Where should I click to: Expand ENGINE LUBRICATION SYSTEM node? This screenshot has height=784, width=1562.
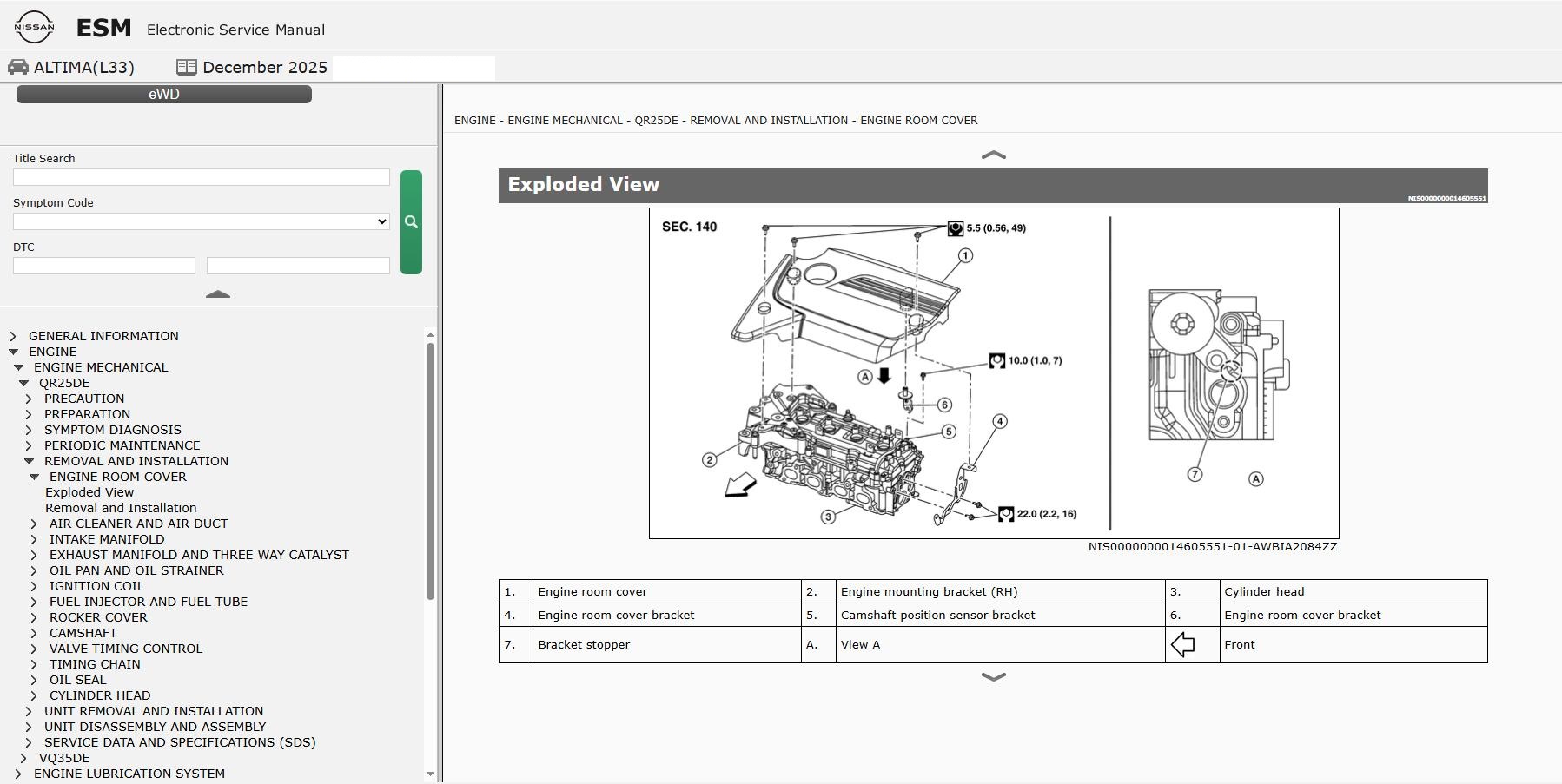tap(18, 774)
